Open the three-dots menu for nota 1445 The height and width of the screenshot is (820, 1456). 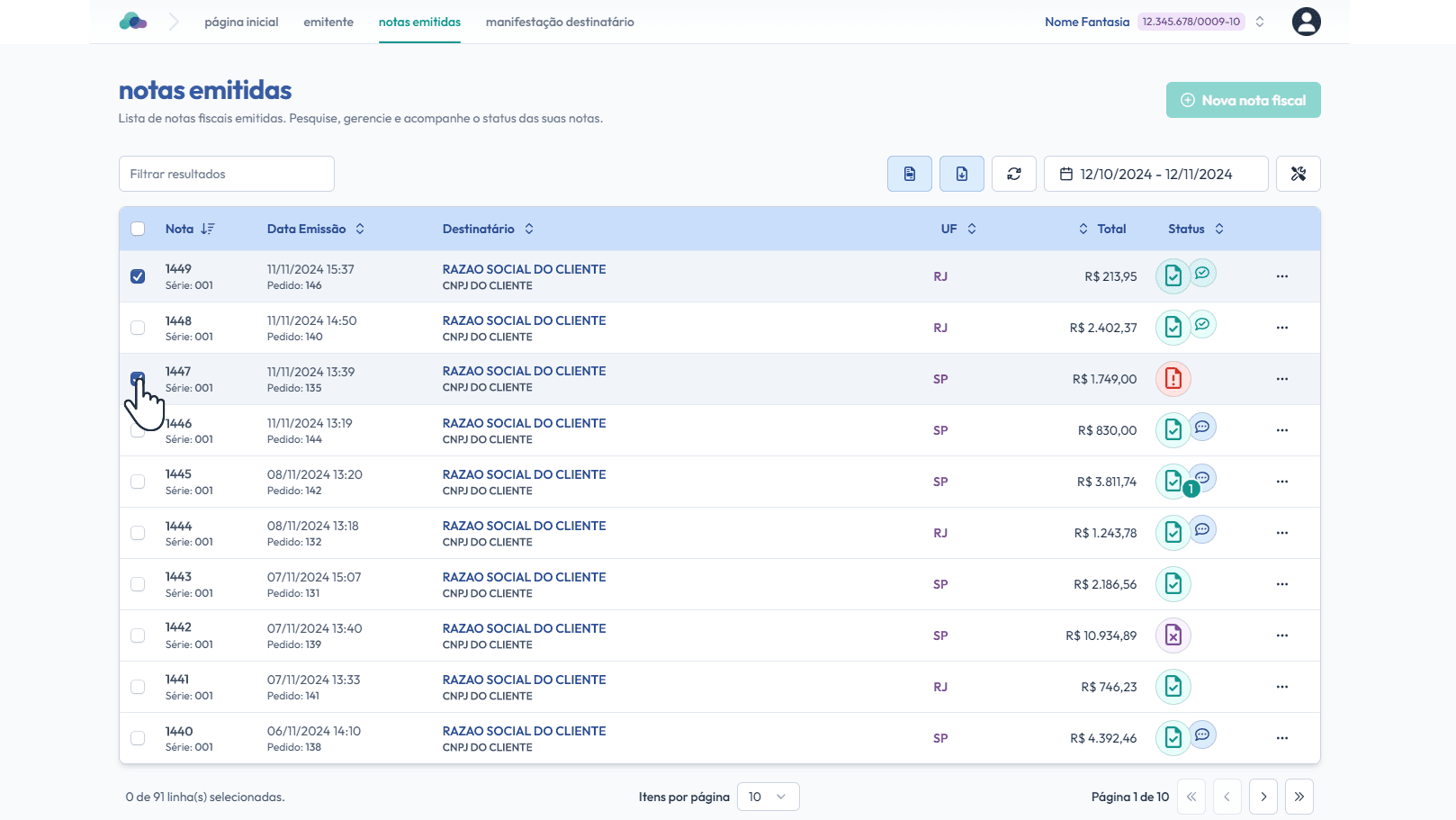1281,482
